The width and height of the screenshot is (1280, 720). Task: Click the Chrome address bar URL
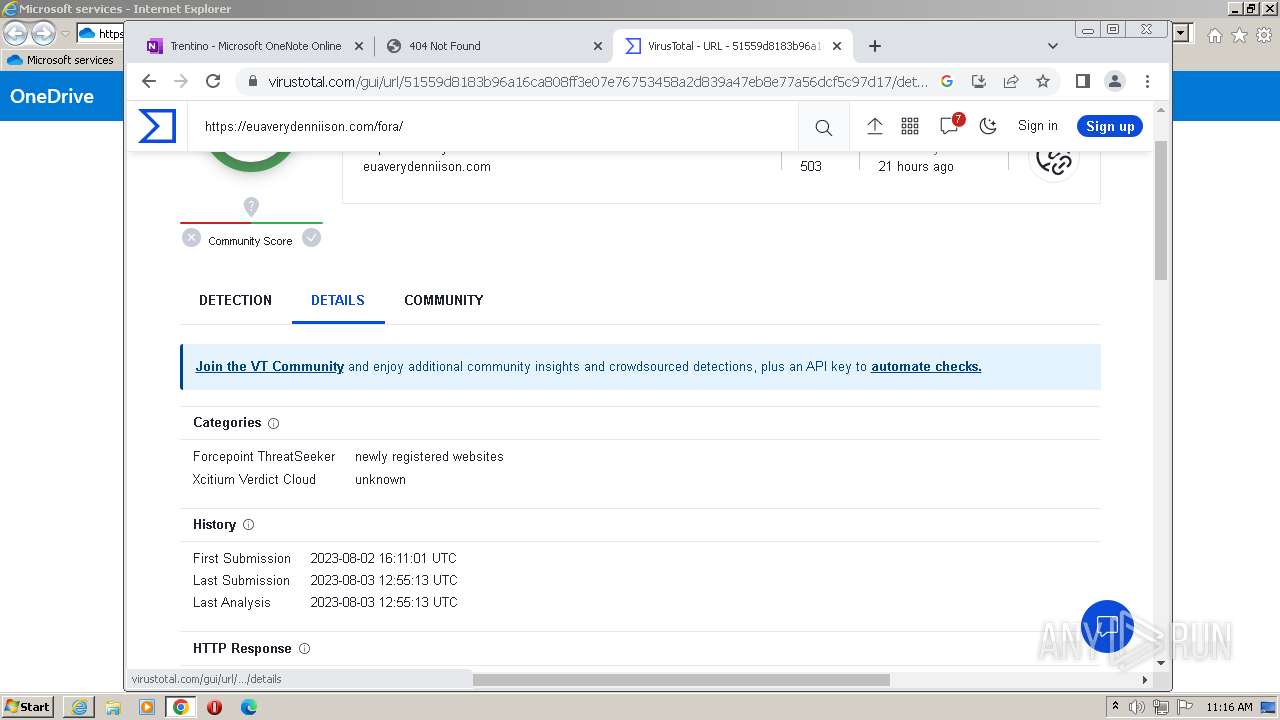coord(598,82)
